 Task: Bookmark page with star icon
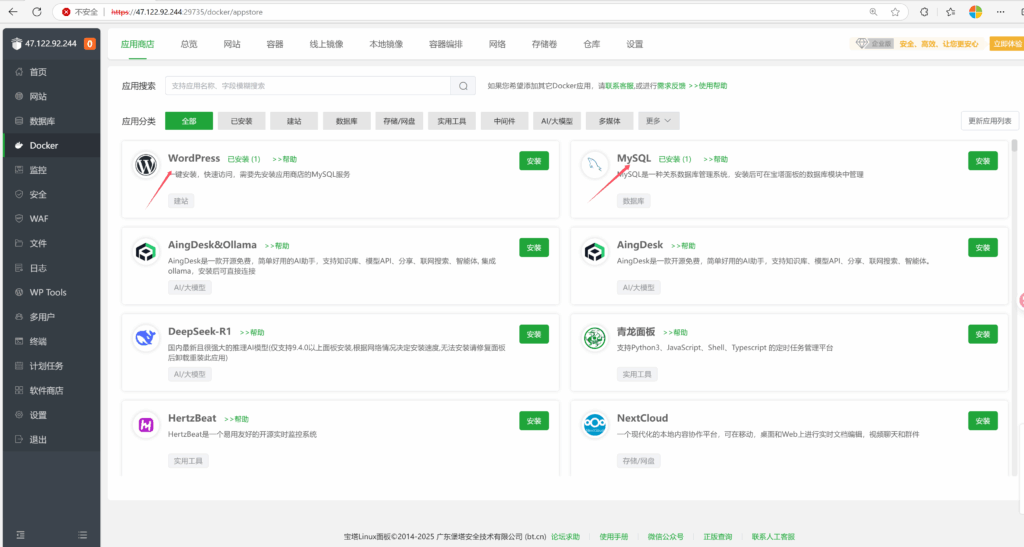[x=895, y=12]
